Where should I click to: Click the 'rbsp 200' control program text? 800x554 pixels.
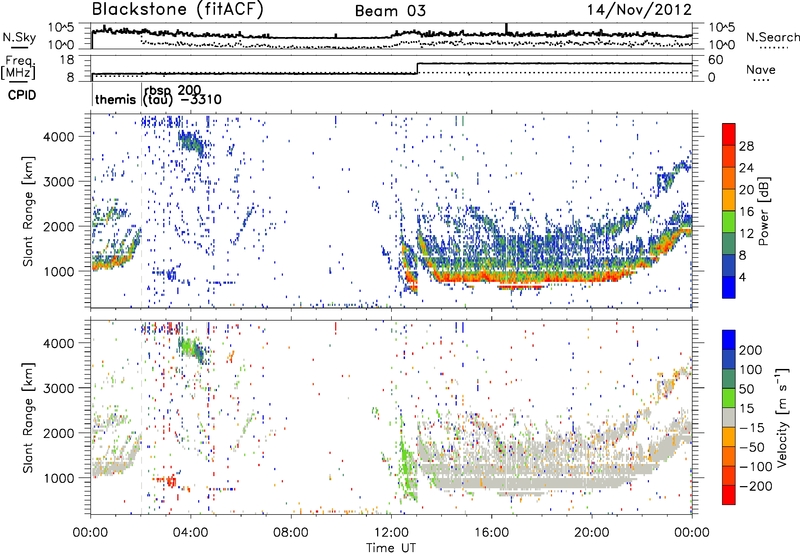172,91
